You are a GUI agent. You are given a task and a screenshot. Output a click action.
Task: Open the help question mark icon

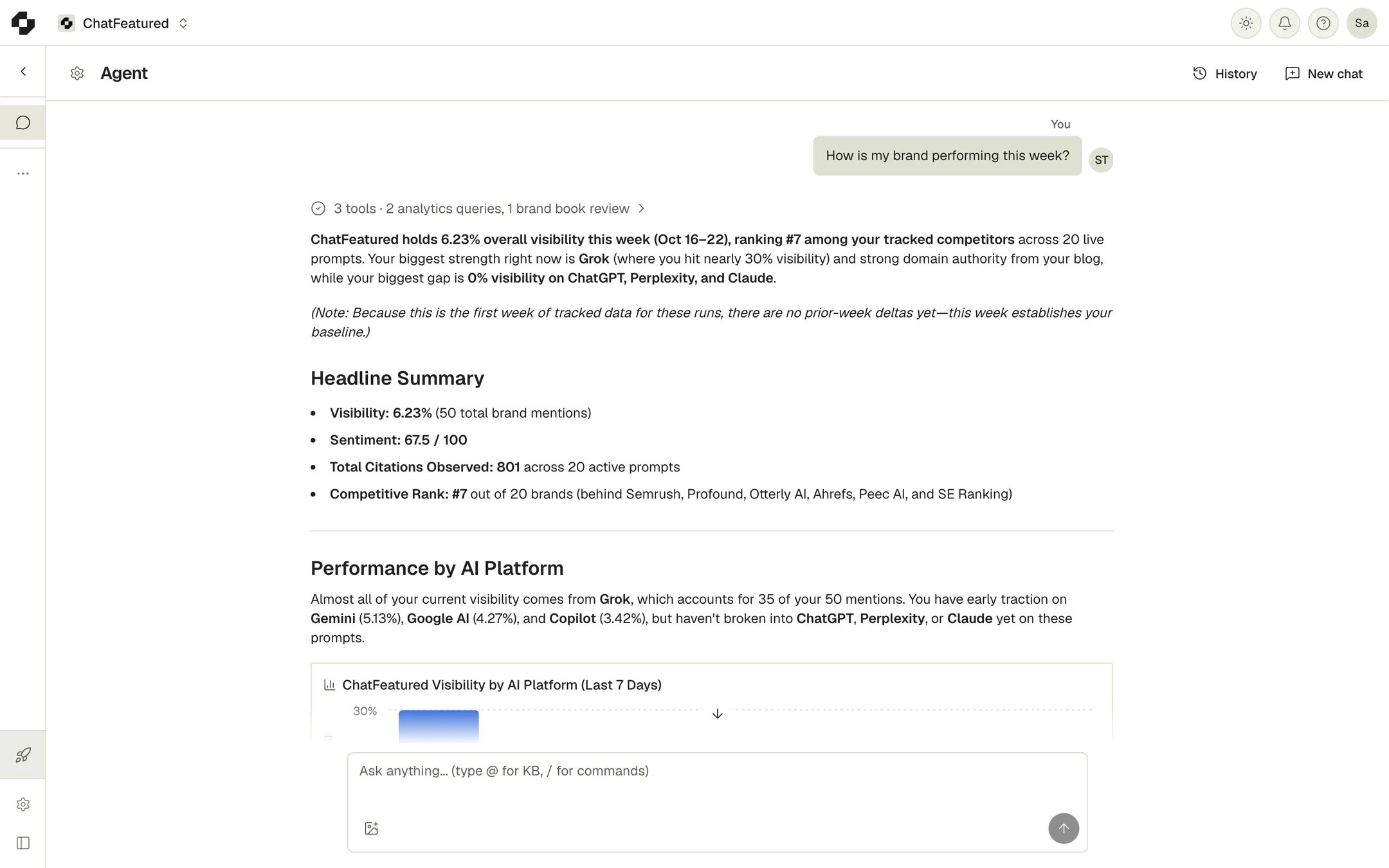(x=1323, y=23)
